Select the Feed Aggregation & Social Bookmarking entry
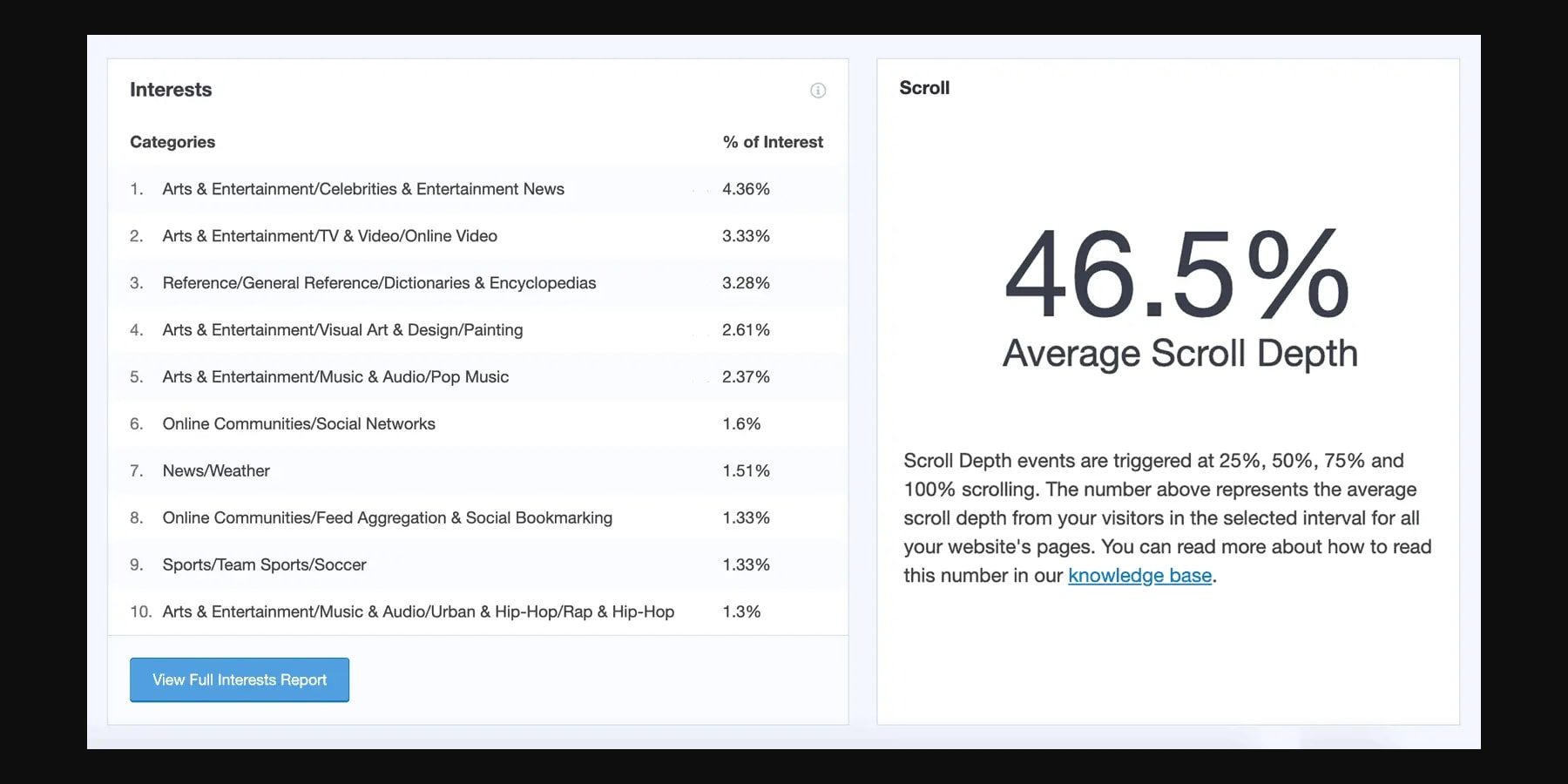Viewport: 1568px width, 784px height. click(x=387, y=517)
